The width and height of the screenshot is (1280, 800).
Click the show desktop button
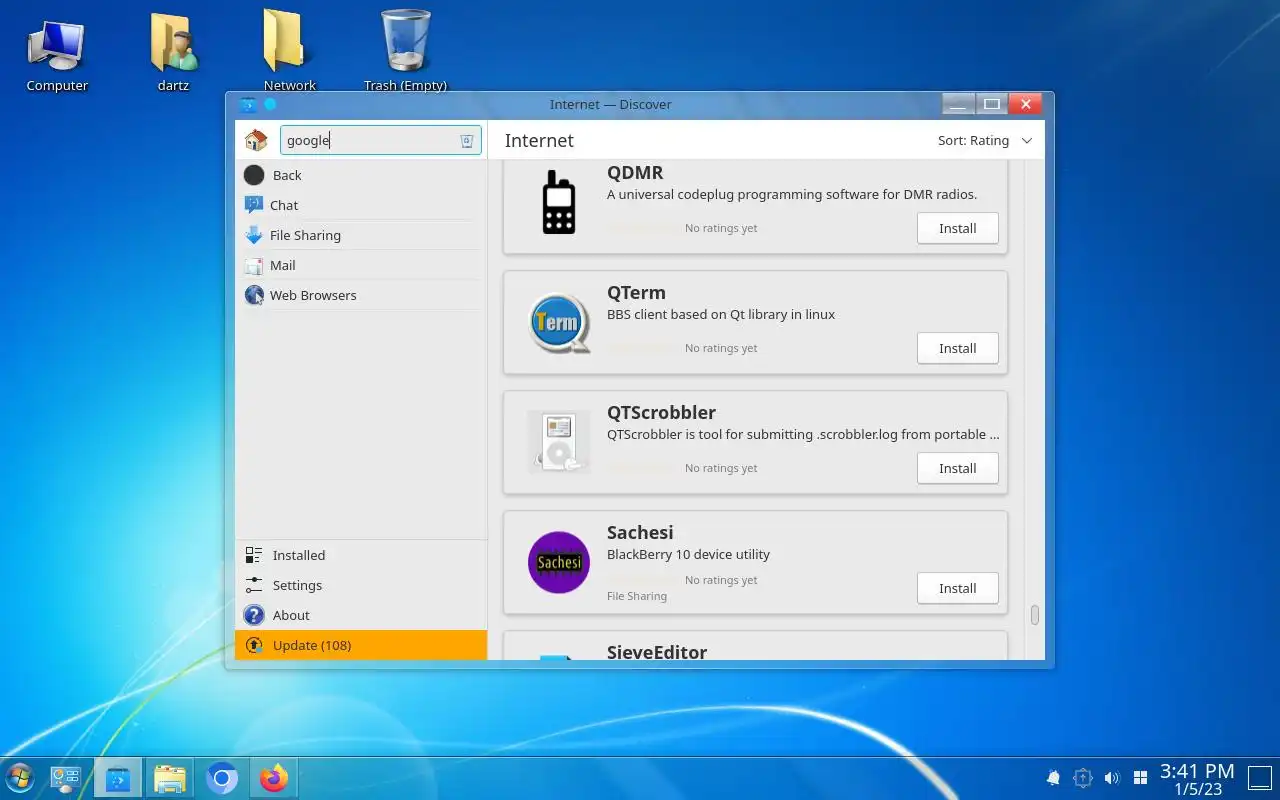coord(1260,778)
